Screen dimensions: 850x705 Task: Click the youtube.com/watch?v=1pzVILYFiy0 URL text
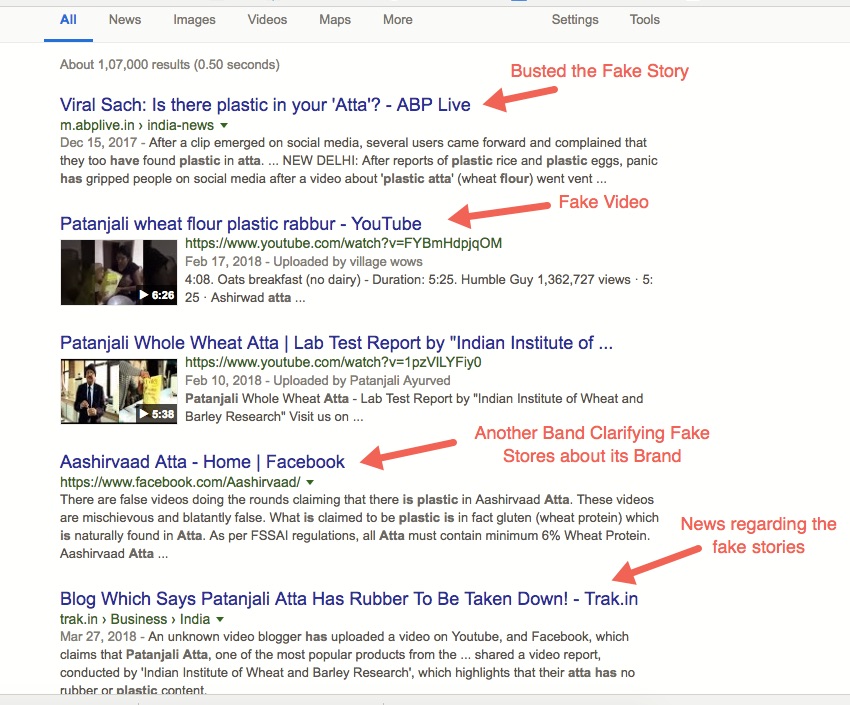(x=333, y=362)
